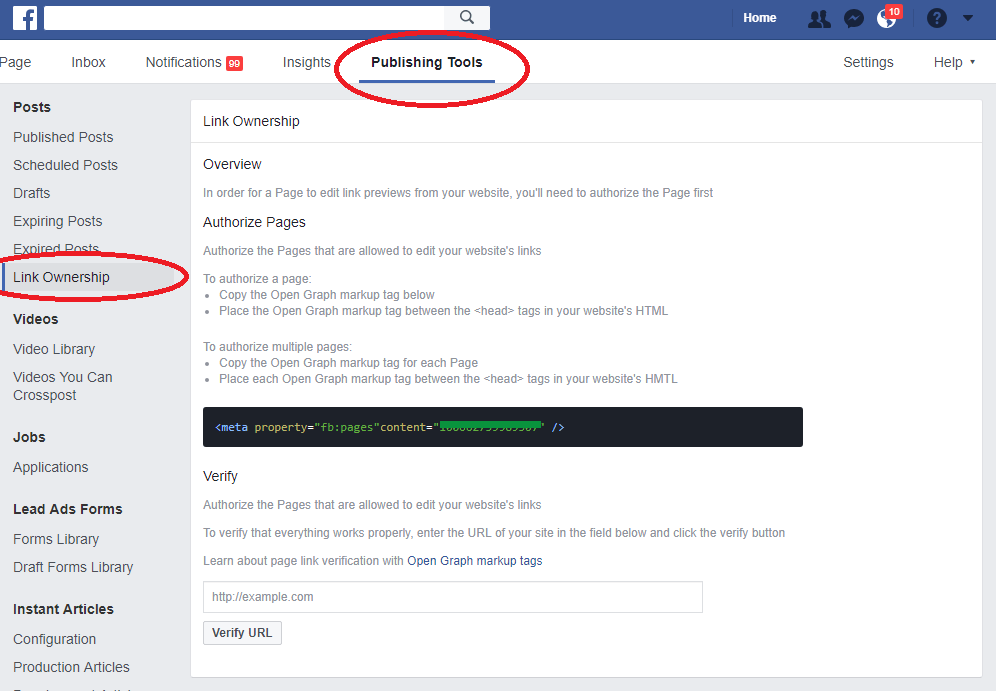Click the quick help question mark icon
This screenshot has width=996, height=691.
[x=936, y=18]
